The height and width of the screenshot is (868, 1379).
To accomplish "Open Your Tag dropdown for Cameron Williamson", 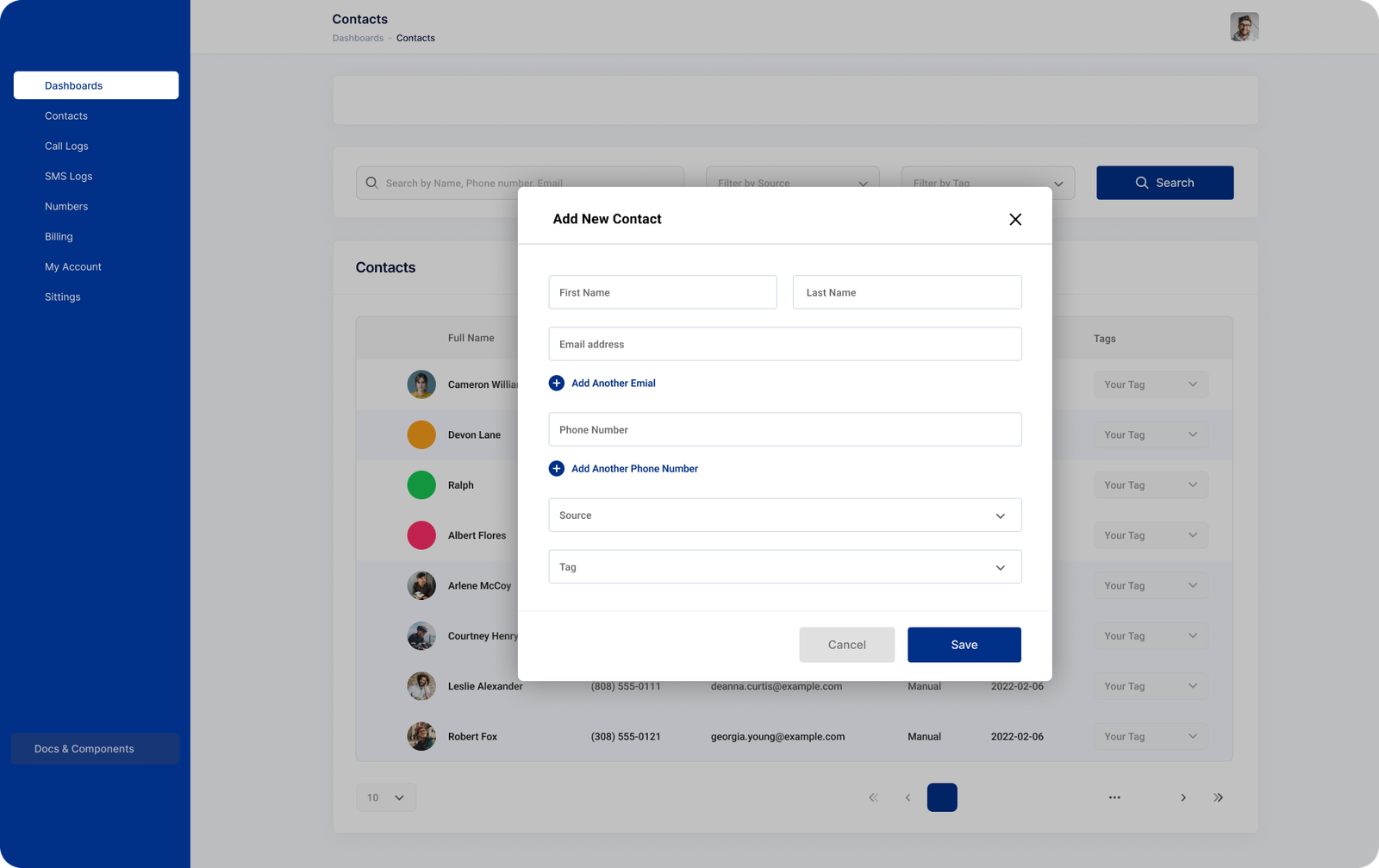I will pyautogui.click(x=1151, y=384).
